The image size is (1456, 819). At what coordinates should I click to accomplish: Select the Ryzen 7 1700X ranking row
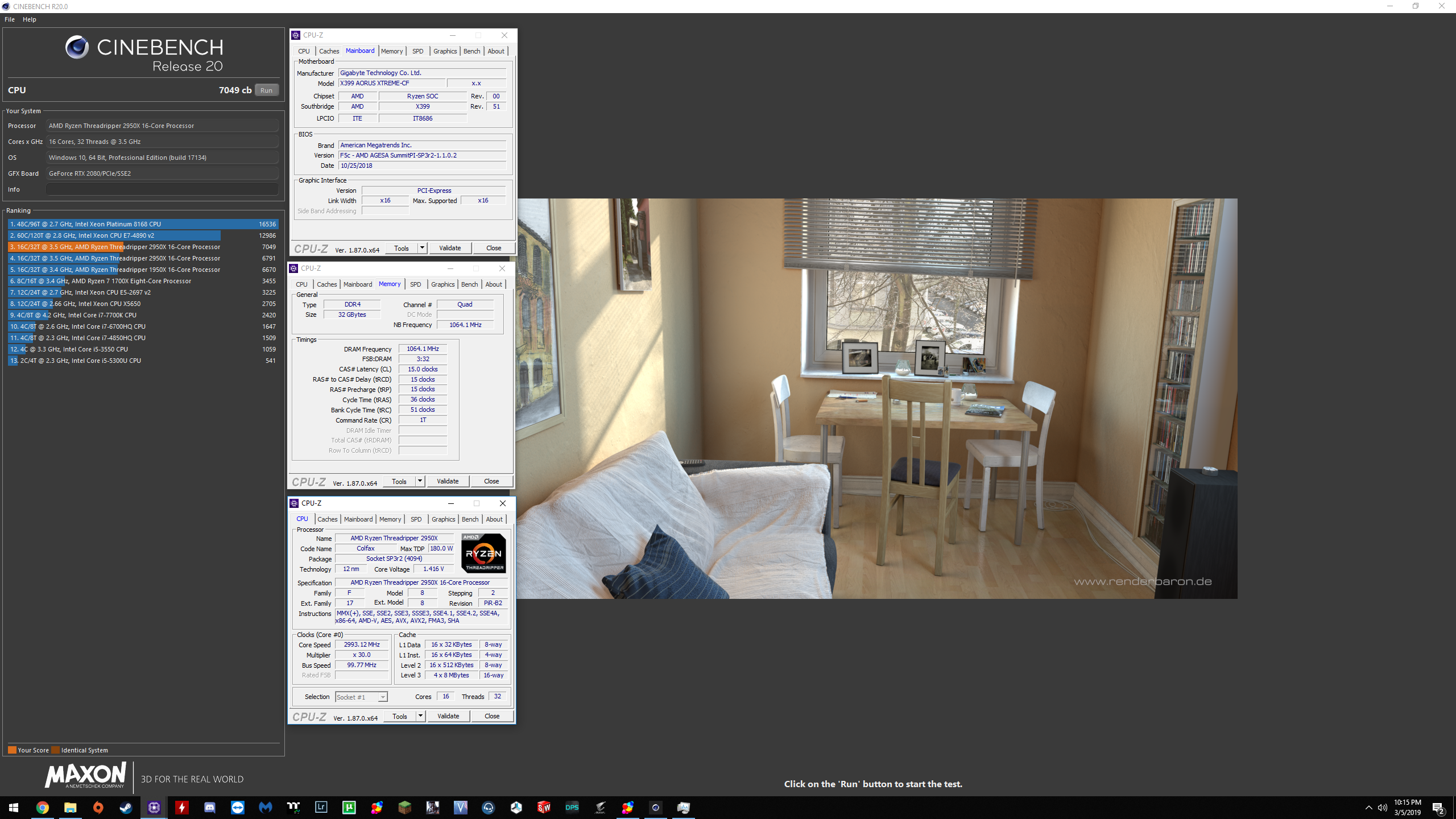[x=143, y=281]
